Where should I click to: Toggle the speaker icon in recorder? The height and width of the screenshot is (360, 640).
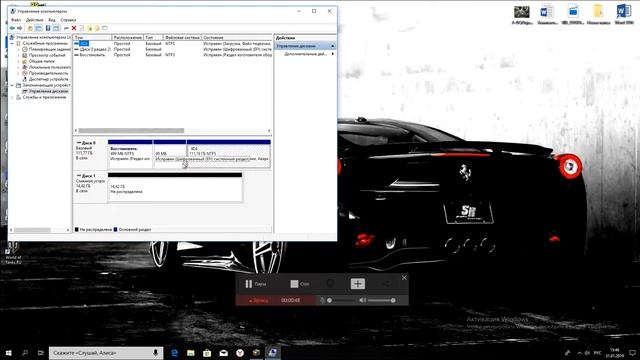click(x=362, y=300)
